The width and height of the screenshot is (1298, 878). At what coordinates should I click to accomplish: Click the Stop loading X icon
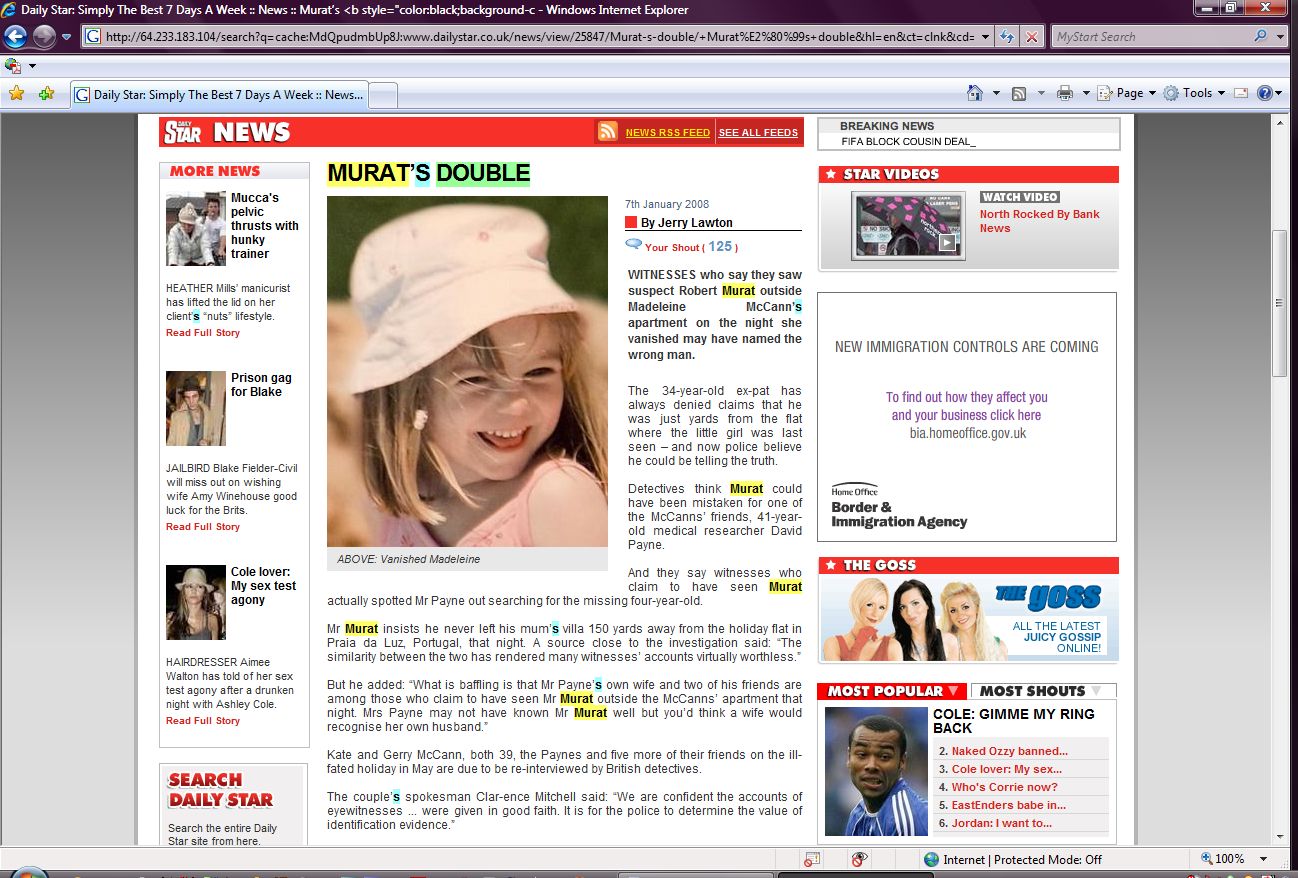click(1032, 37)
